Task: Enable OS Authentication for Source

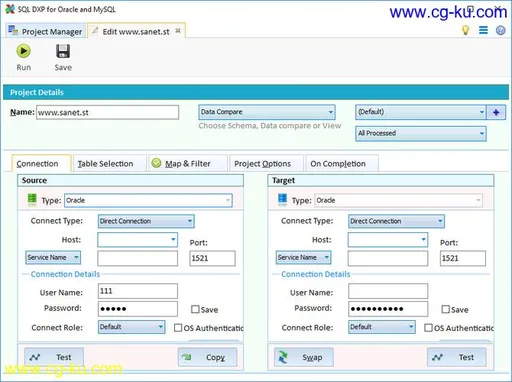Action: click(x=178, y=328)
